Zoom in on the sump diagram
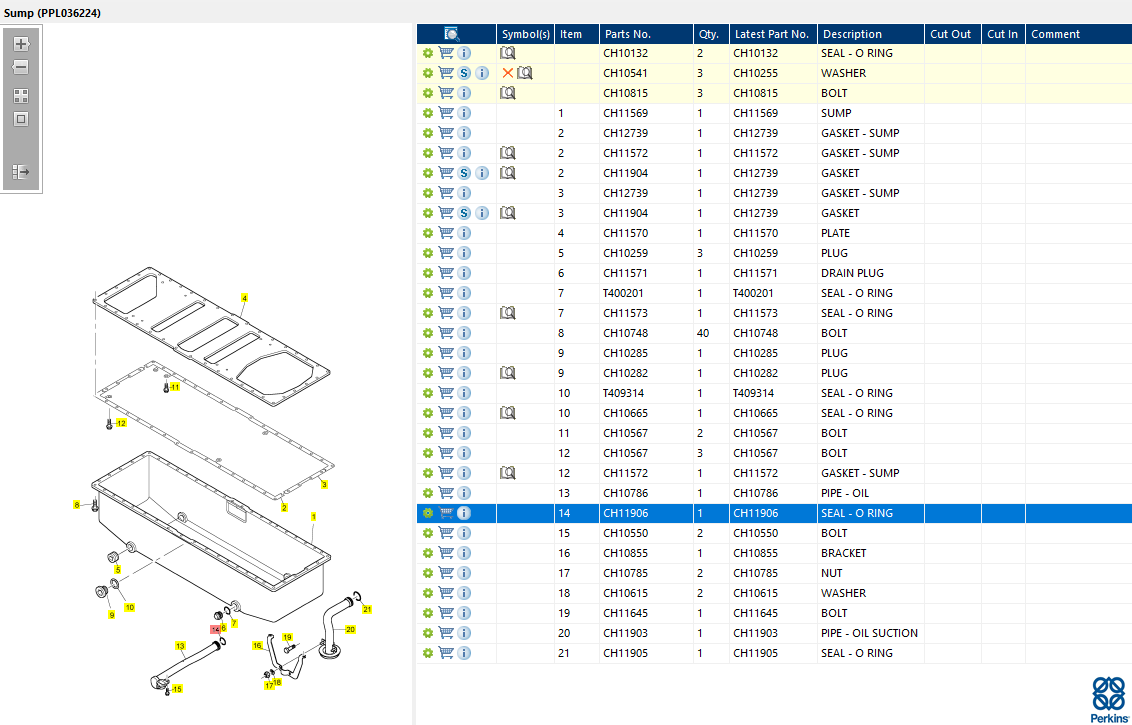The height and width of the screenshot is (725, 1132). 20,44
